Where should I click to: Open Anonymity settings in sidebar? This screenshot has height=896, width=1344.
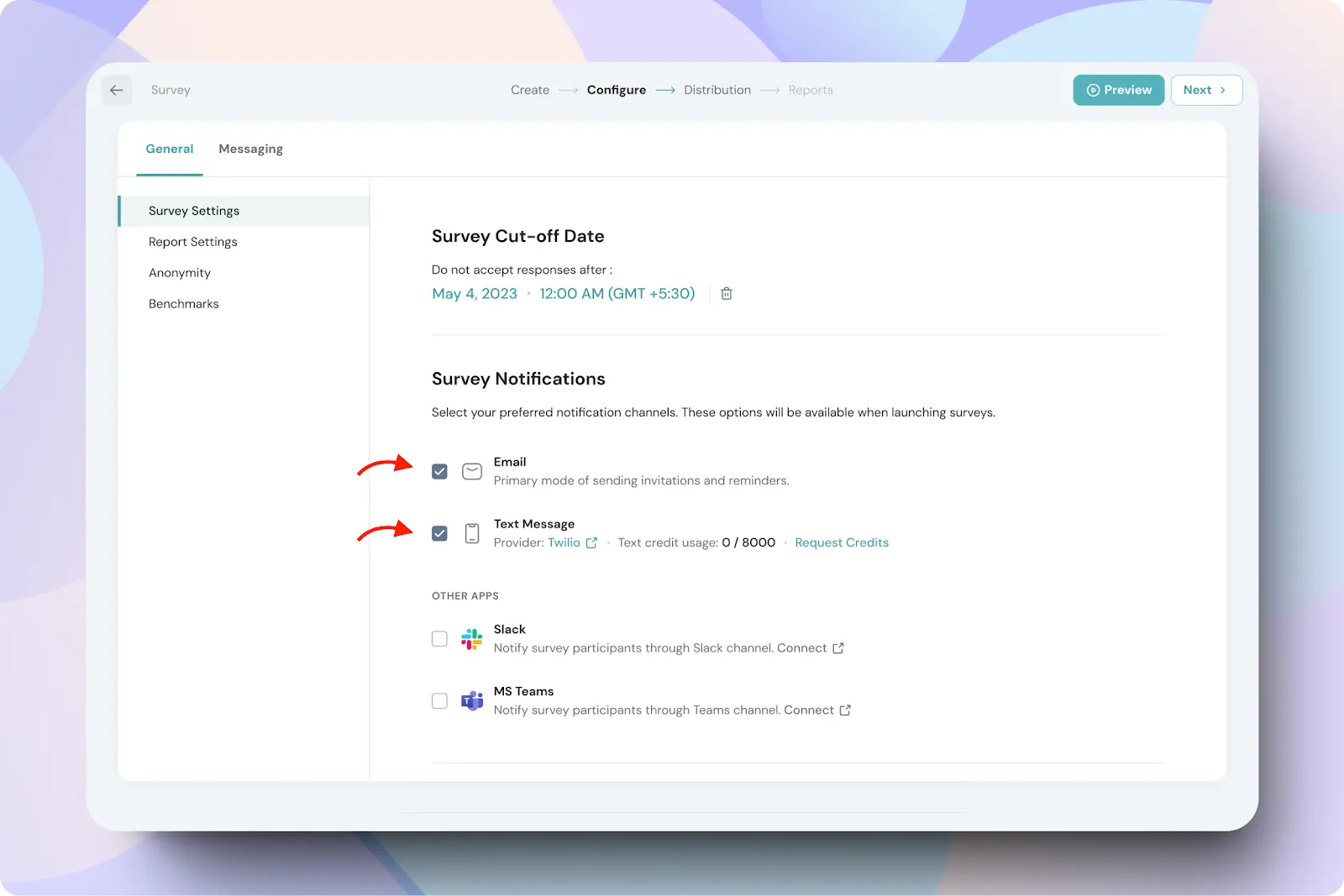180,273
